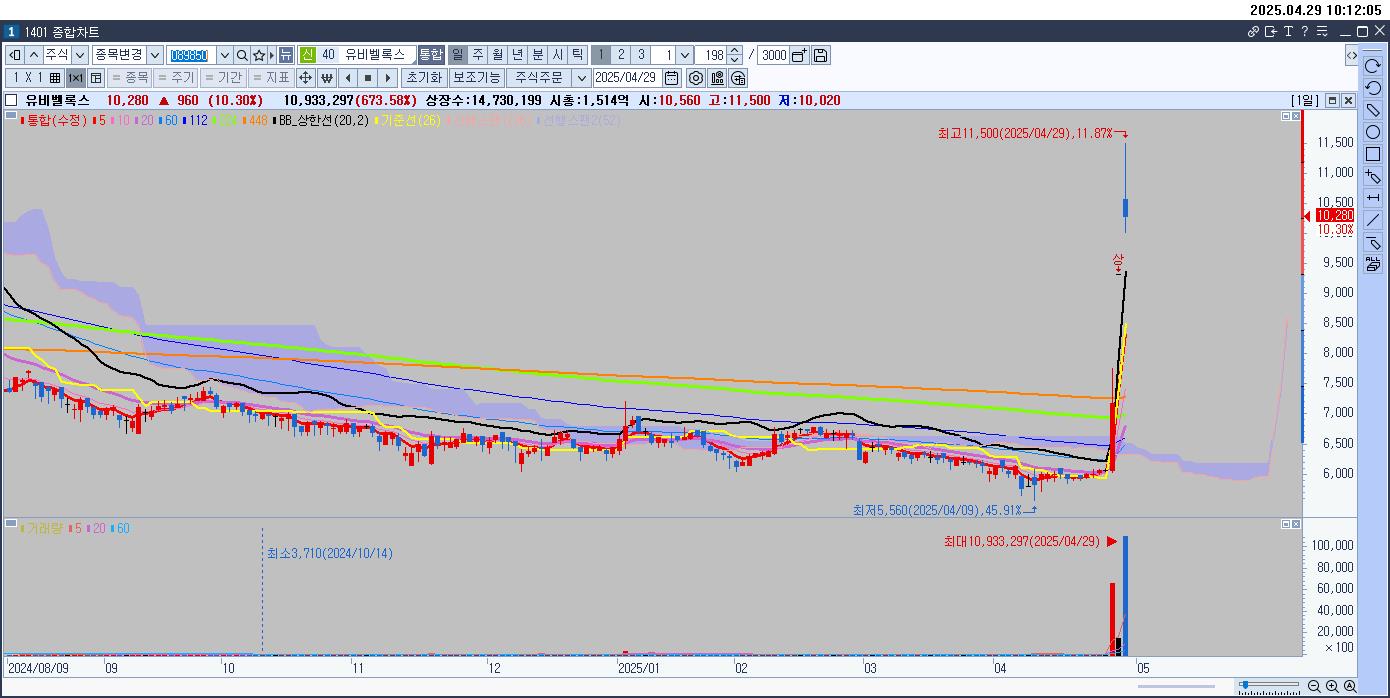Toggle the 지표 sync button
The width and height of the screenshot is (1390, 698).
[270, 78]
